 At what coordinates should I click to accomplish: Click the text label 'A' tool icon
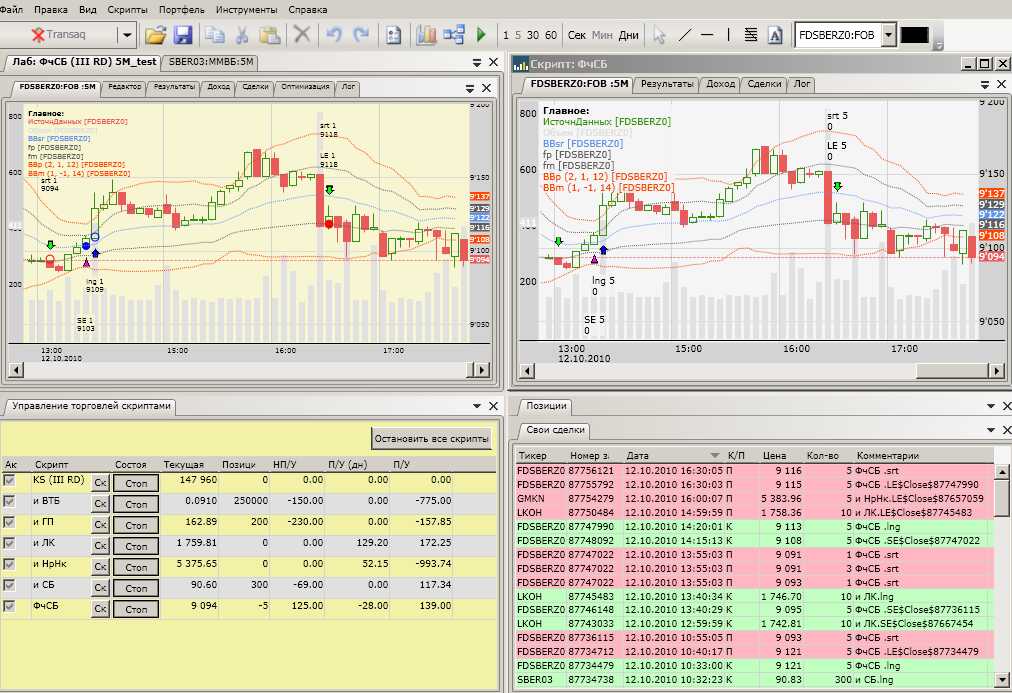click(774, 35)
